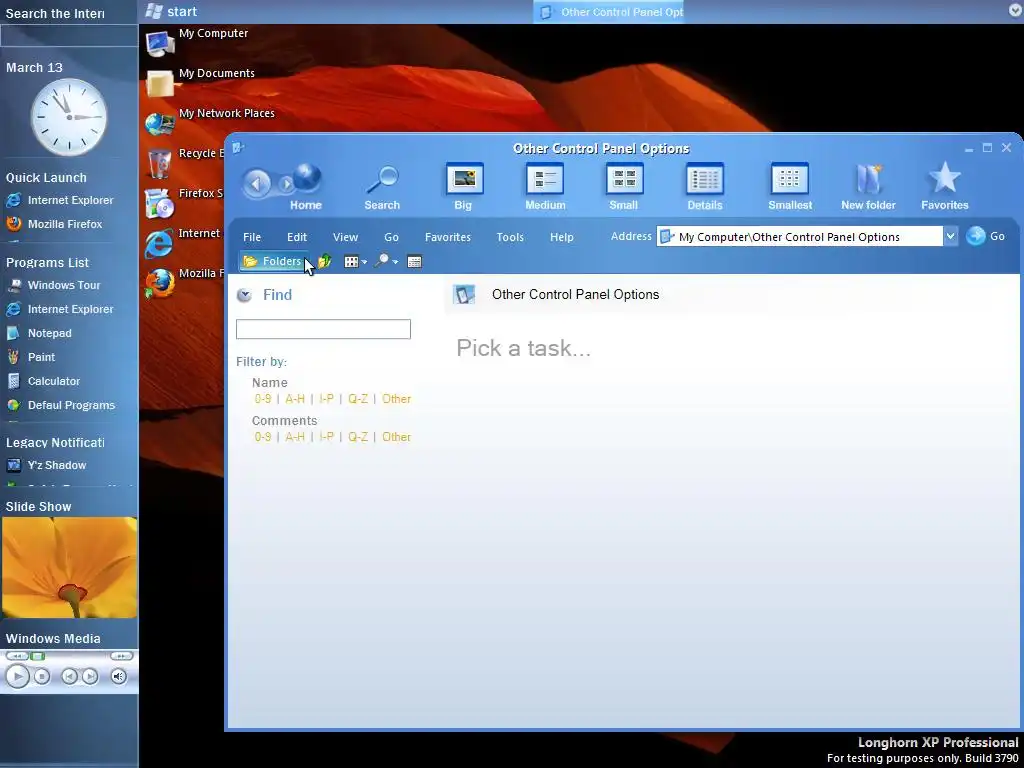Open Mozilla Firefox in Quick Launch
Image resolution: width=1024 pixels, height=768 pixels.
coord(55,224)
